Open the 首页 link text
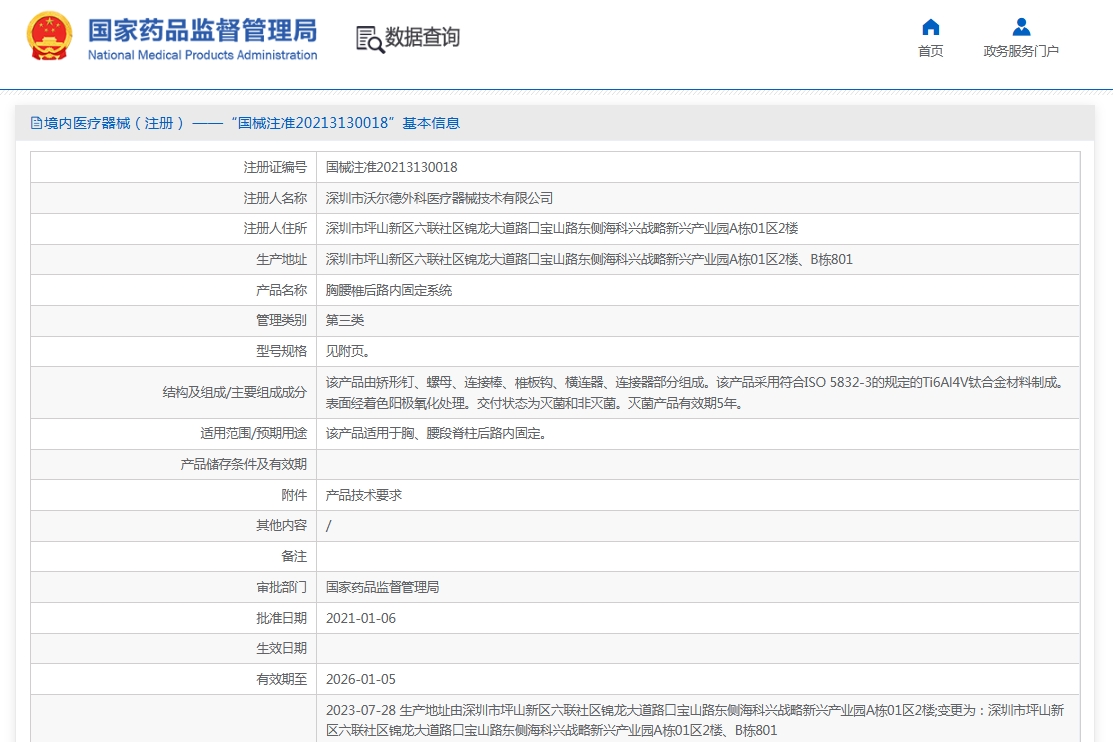The height and width of the screenshot is (742, 1113). [x=931, y=51]
